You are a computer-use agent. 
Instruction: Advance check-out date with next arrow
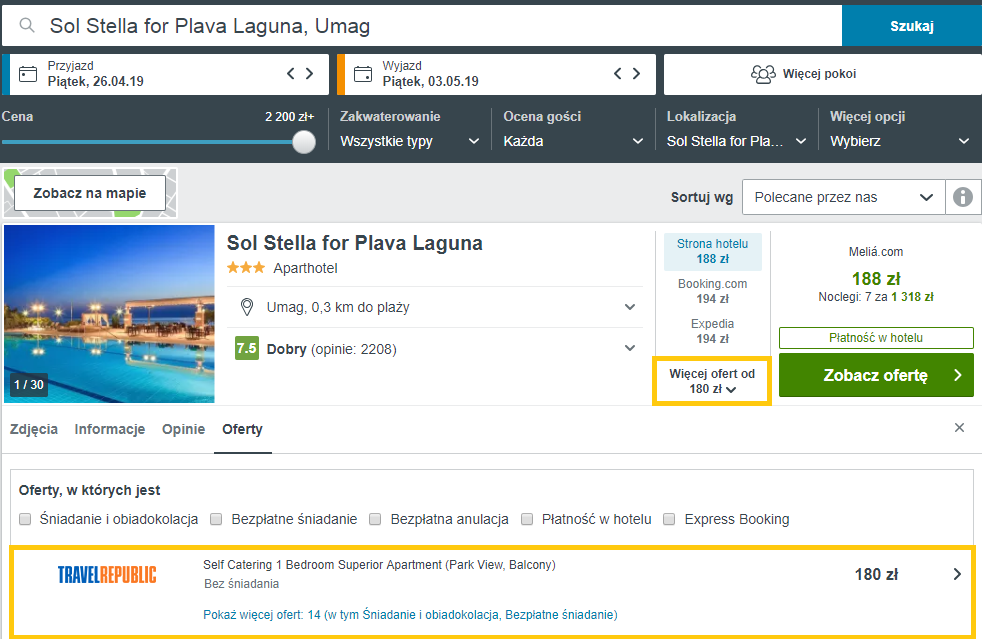coord(637,74)
